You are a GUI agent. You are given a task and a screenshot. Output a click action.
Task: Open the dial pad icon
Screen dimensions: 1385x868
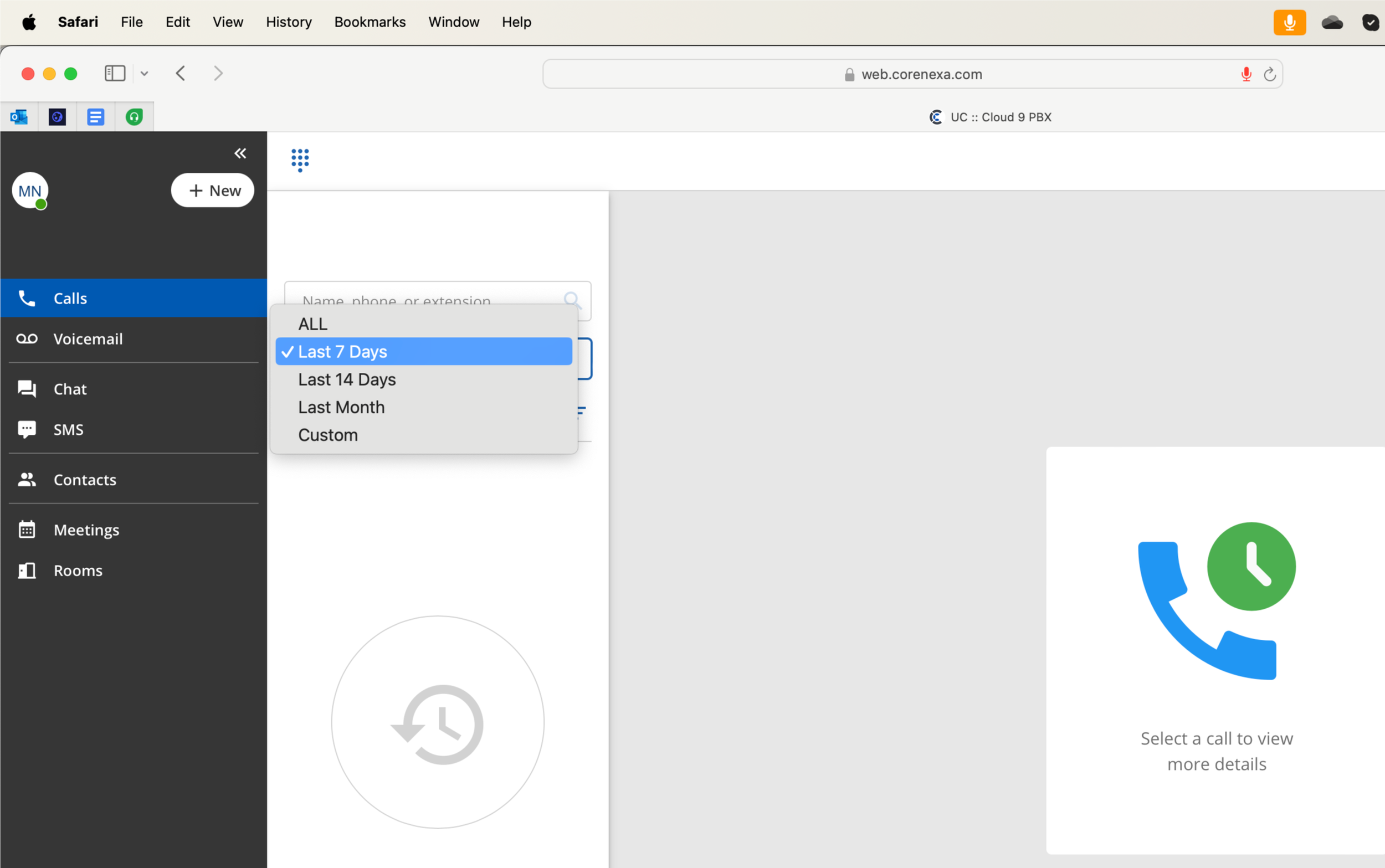coord(300,160)
